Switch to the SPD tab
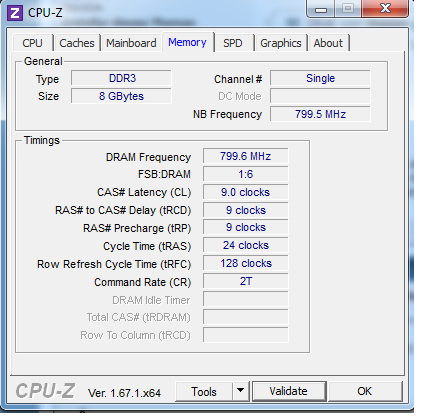Image resolution: width=425 pixels, height=416 pixels. coord(233,43)
